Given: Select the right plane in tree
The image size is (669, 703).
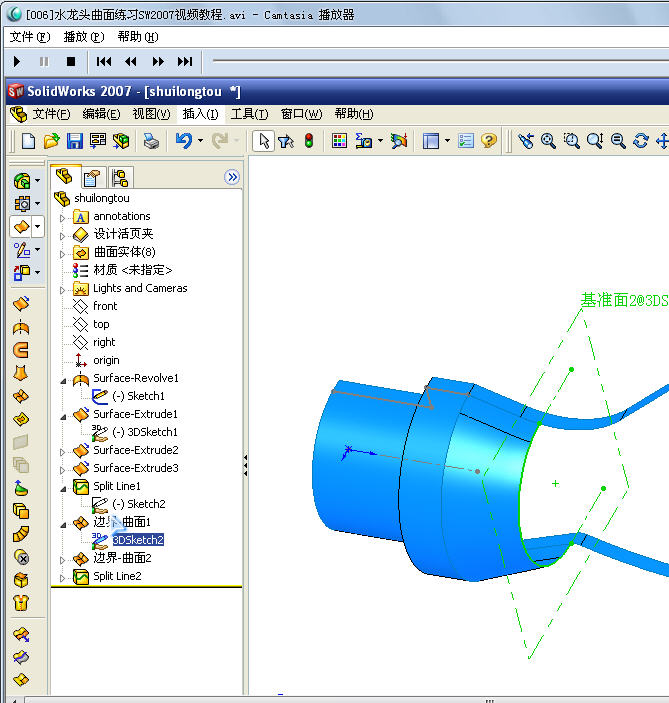Looking at the screenshot, I should 104,342.
